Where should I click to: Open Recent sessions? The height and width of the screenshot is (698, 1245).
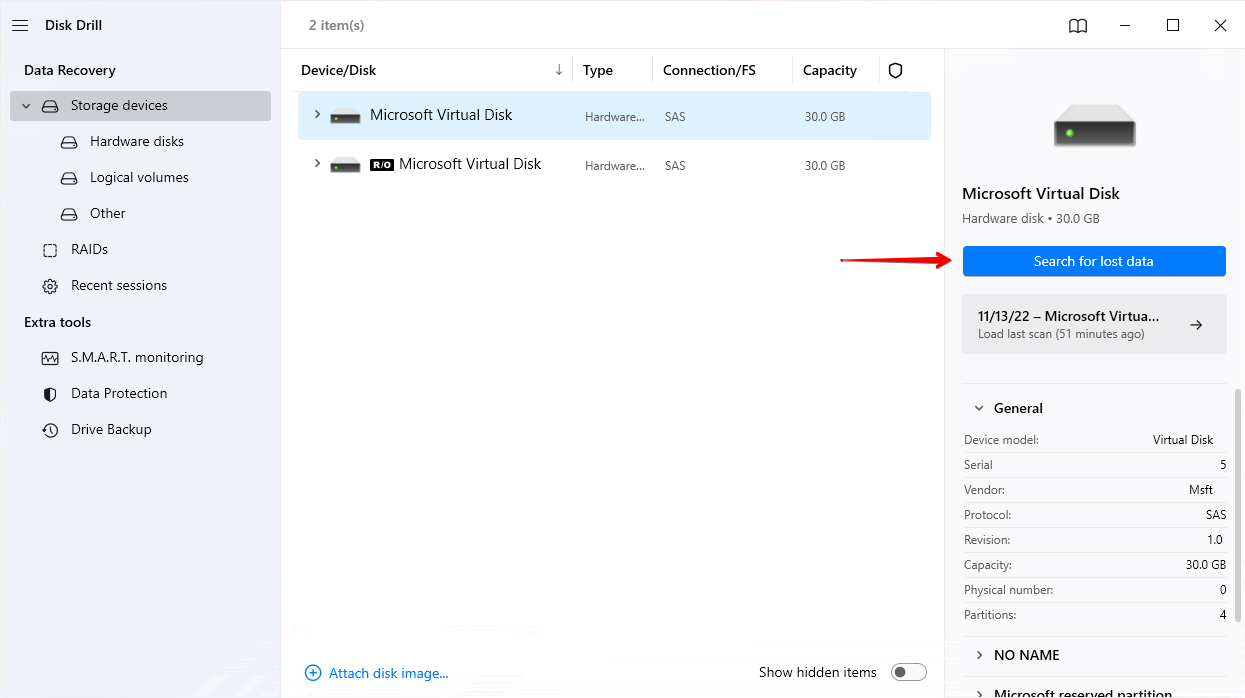(118, 285)
